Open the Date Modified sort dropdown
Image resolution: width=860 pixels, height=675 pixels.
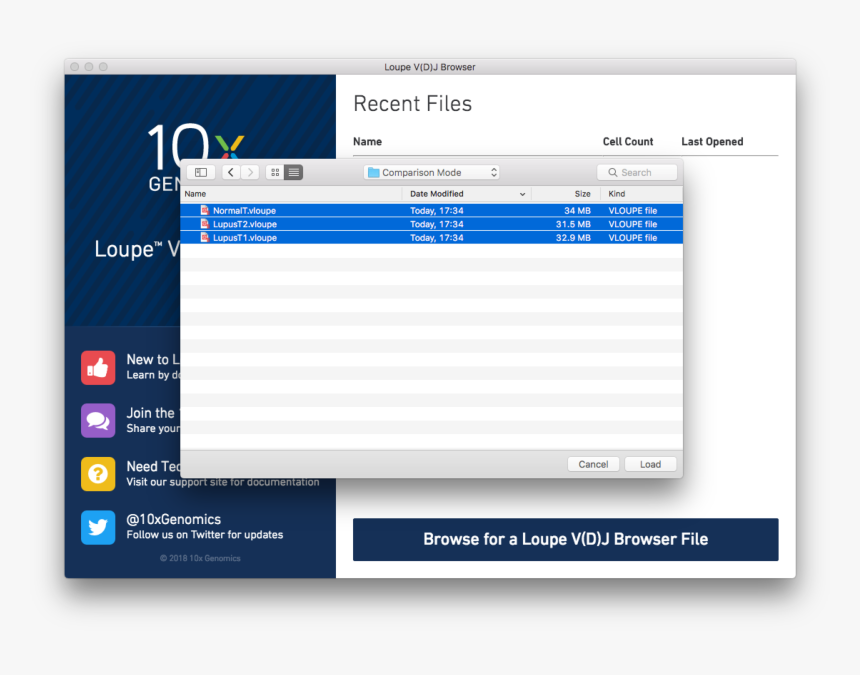(x=523, y=193)
